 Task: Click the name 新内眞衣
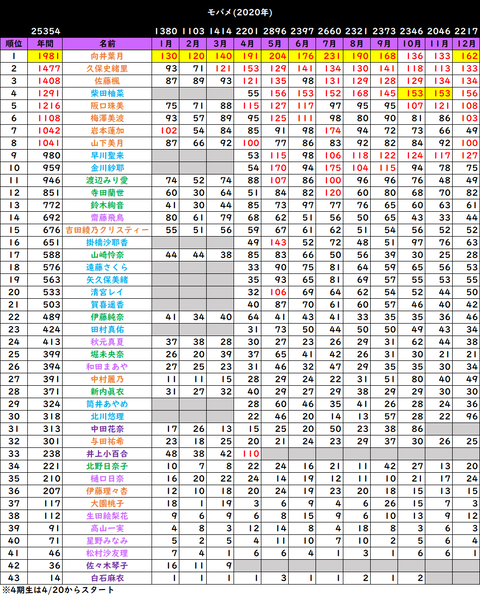(107, 391)
